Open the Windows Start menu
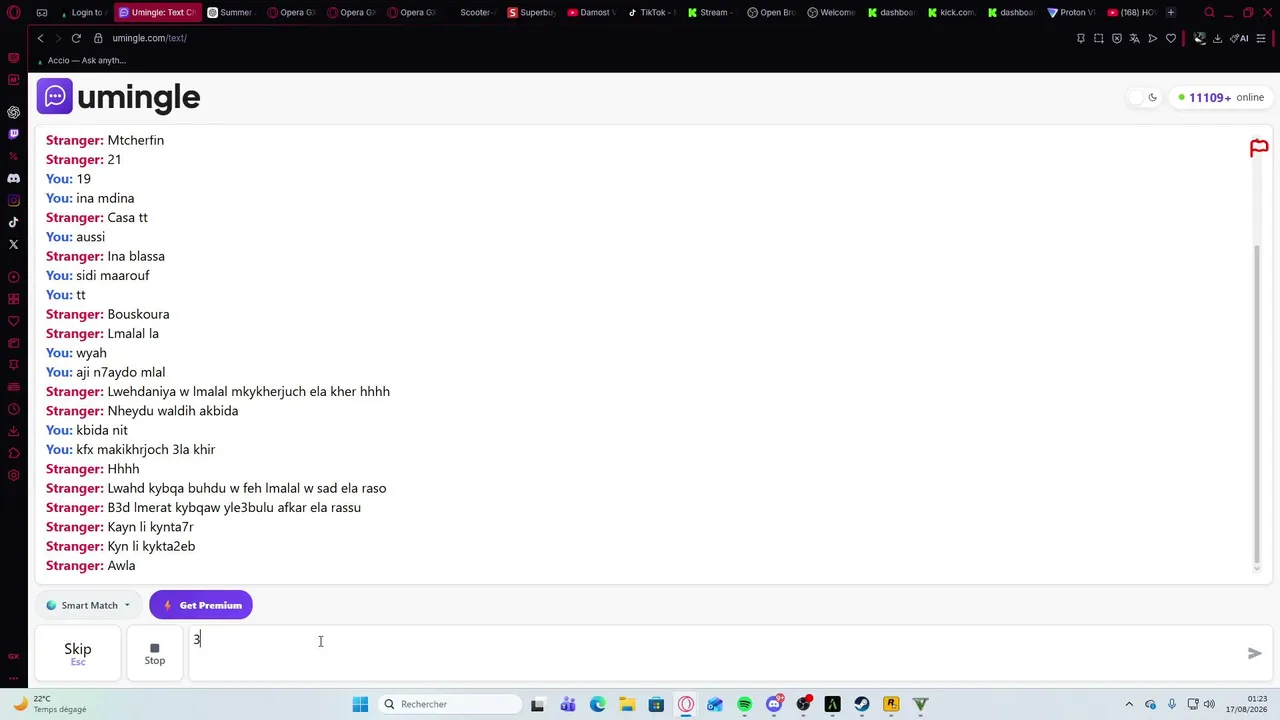 click(x=360, y=704)
